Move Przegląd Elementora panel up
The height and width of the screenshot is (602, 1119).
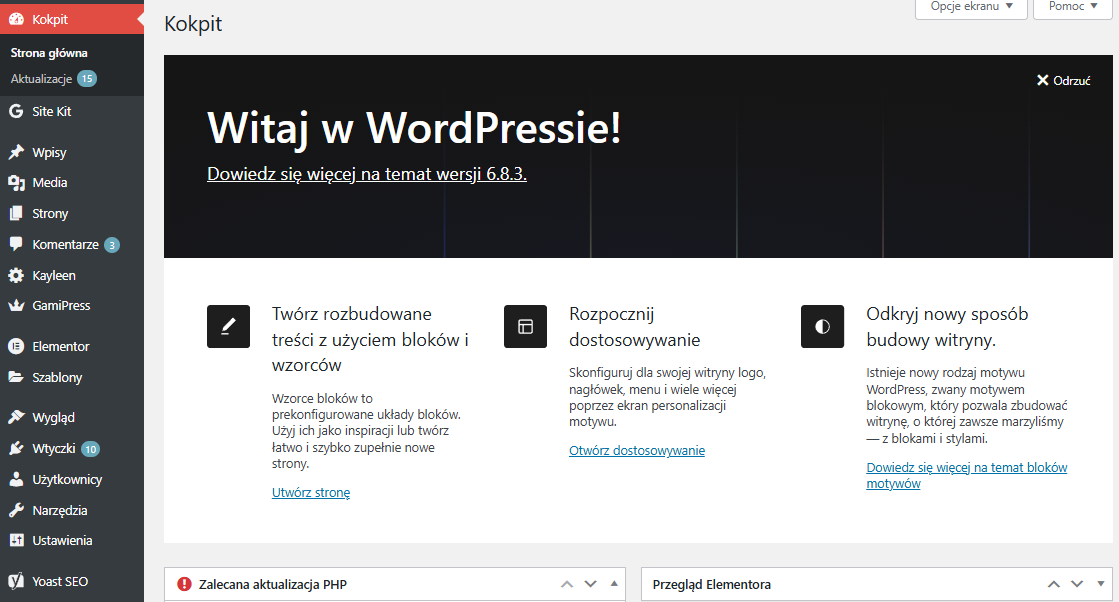[x=1054, y=584]
